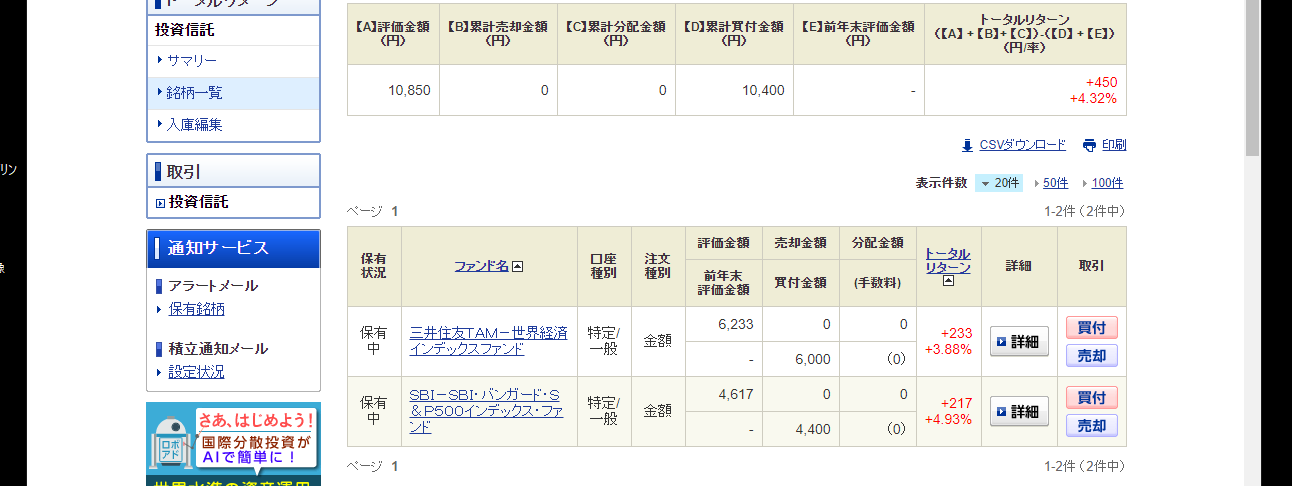Image resolution: width=1292 pixels, height=486 pixels.
Task: Open 詳細 for 三井住友TAM fund
Action: coord(1019,341)
